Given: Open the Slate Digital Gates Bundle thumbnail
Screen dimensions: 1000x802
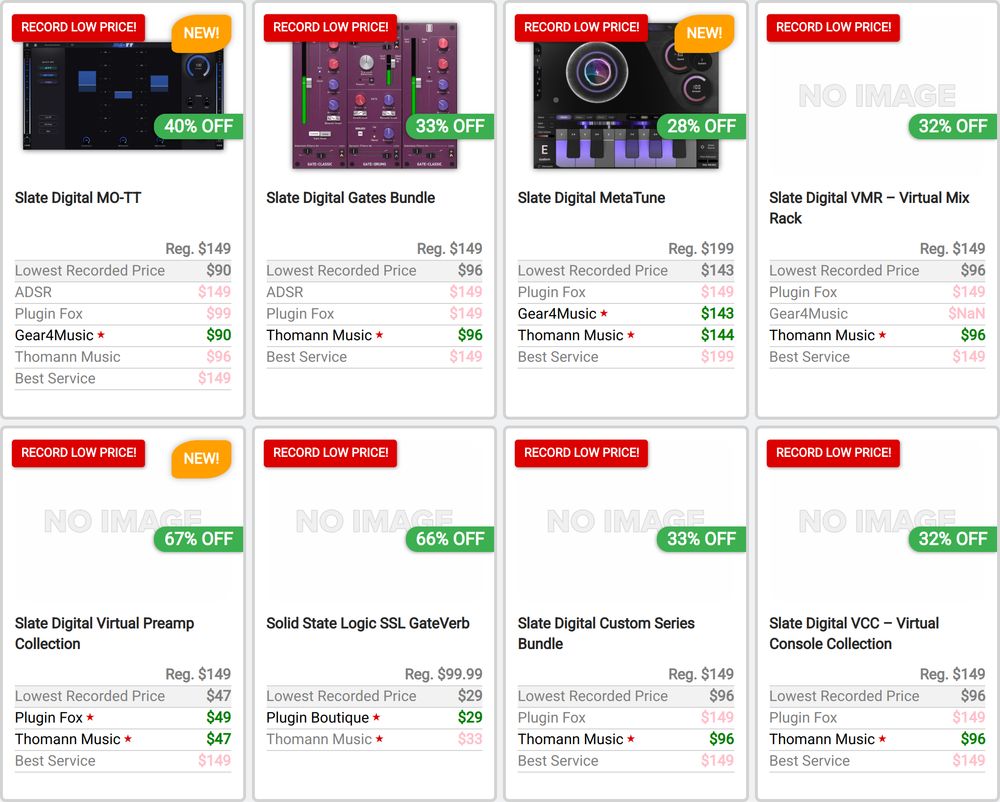Looking at the screenshot, I should pyautogui.click(x=375, y=96).
